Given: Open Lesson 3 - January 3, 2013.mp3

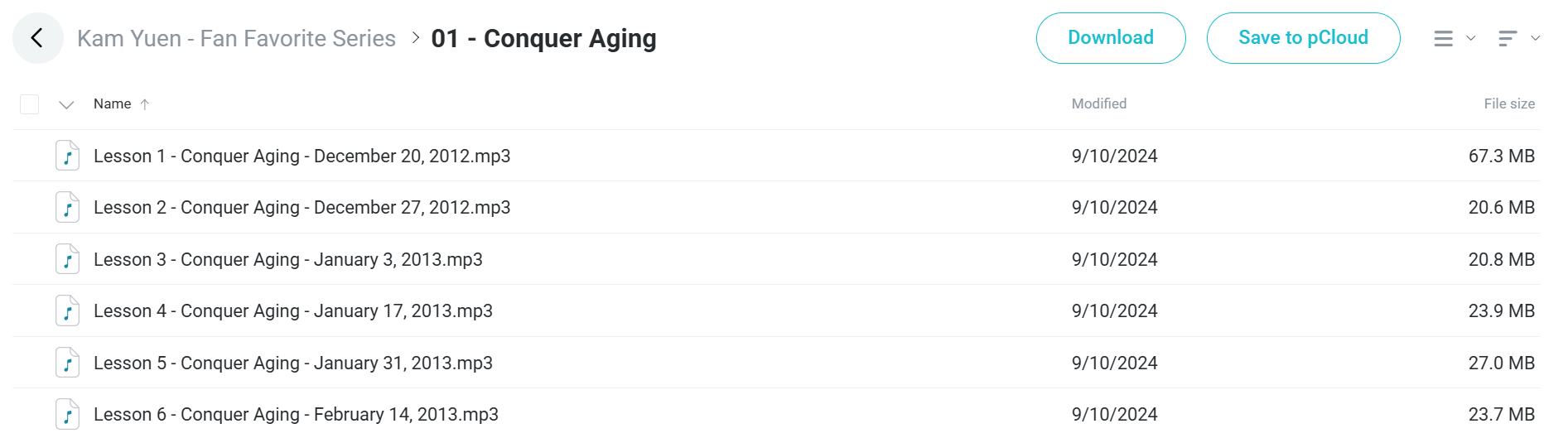Looking at the screenshot, I should (287, 259).
